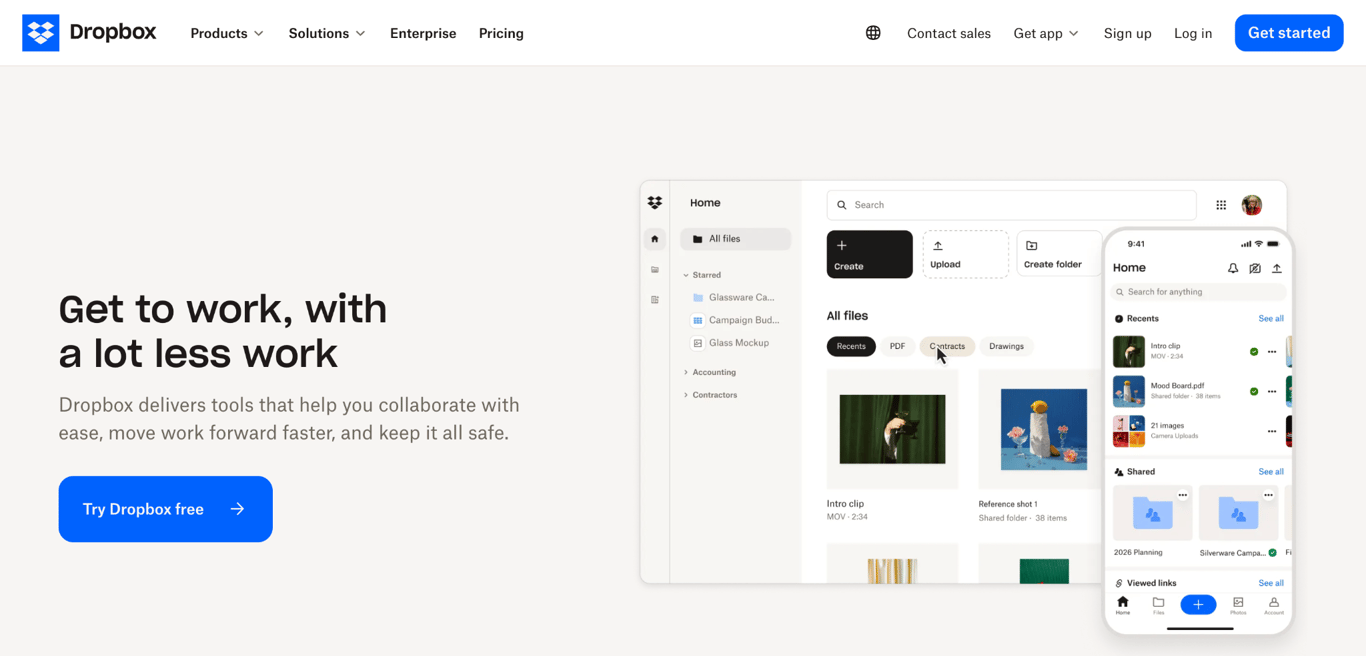
Task: Click the Create button in the mockup
Action: pos(869,254)
